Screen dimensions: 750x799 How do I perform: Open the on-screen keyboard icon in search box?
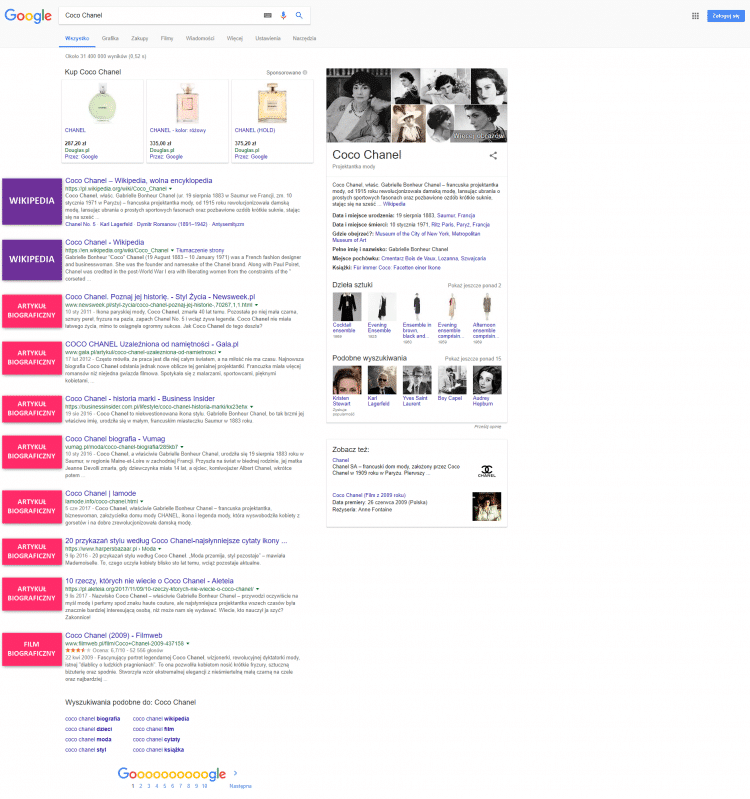(267, 15)
